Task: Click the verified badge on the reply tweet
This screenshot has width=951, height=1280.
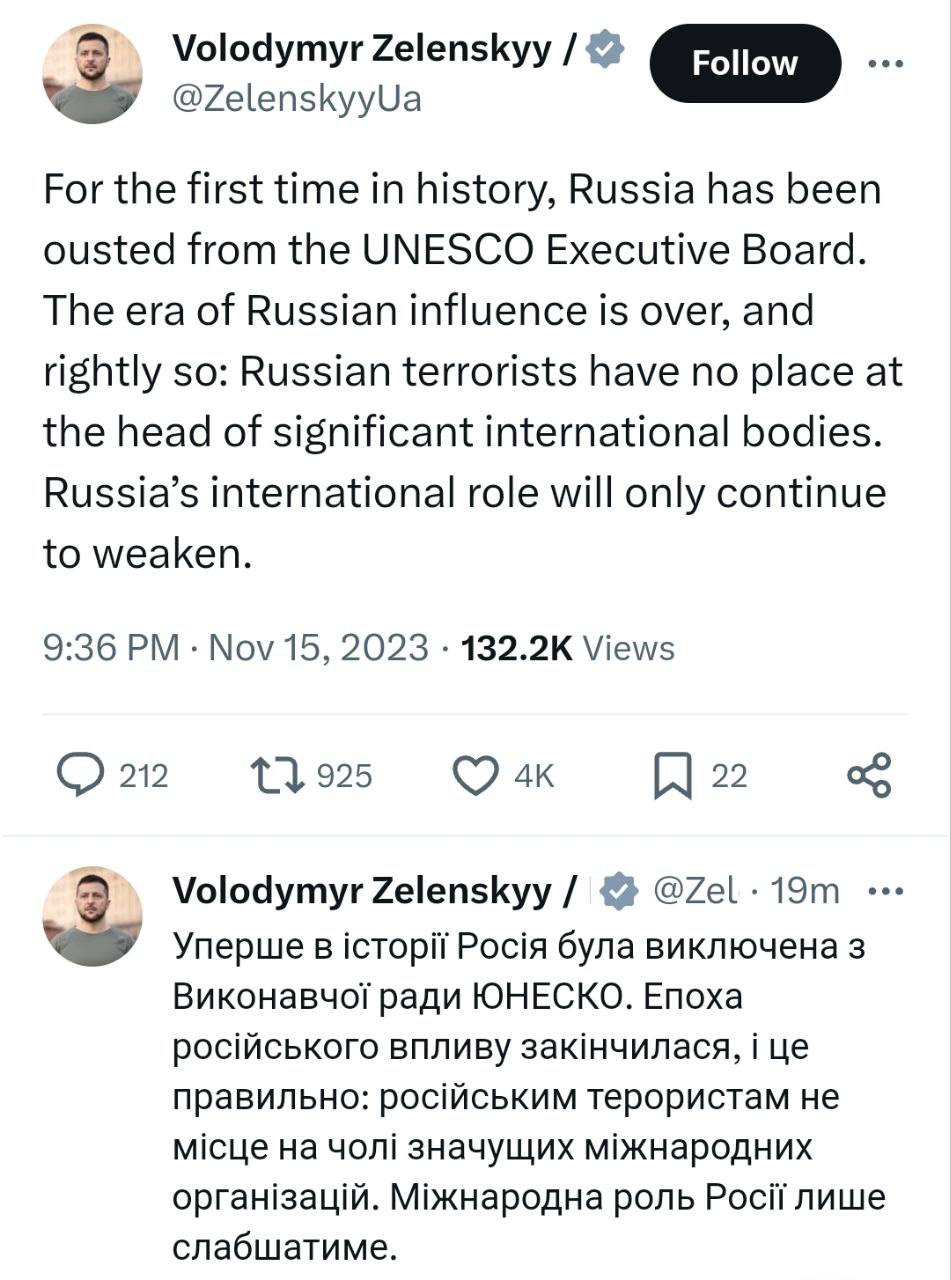Action: click(622, 889)
